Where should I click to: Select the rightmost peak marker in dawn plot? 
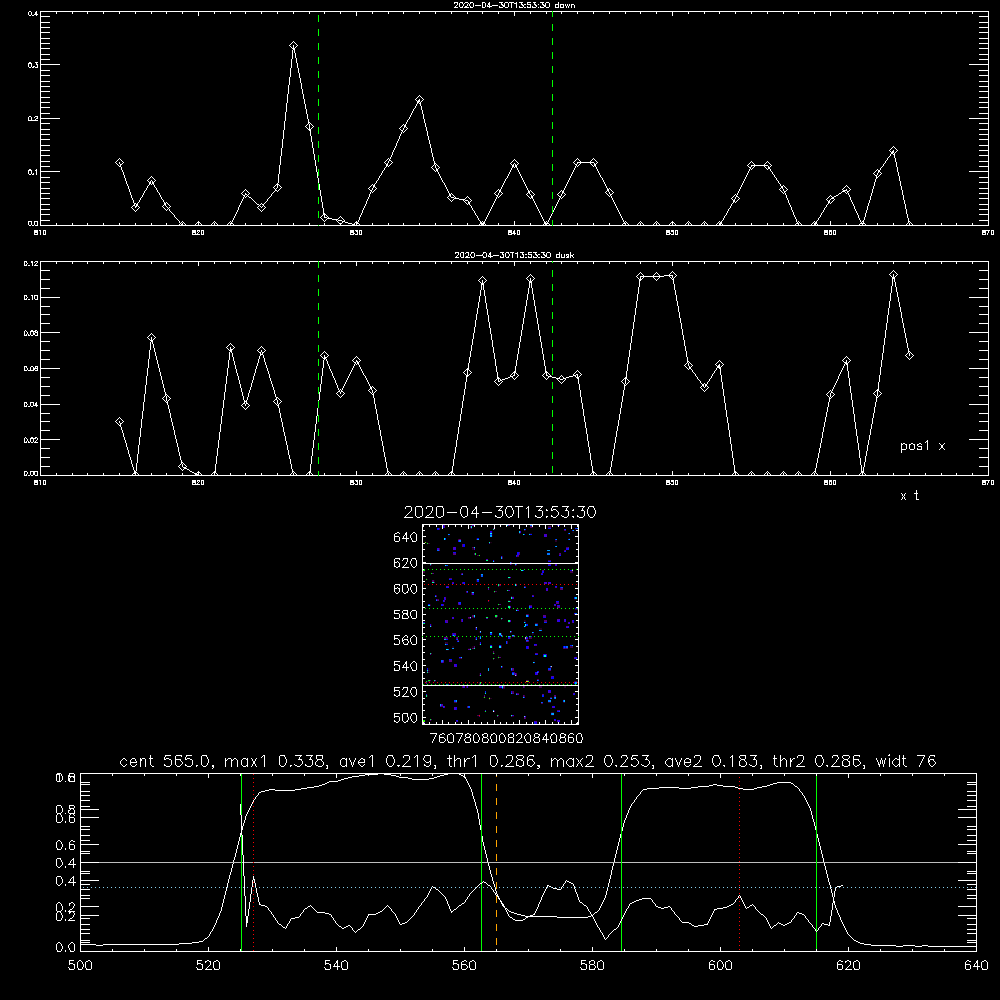tap(893, 151)
